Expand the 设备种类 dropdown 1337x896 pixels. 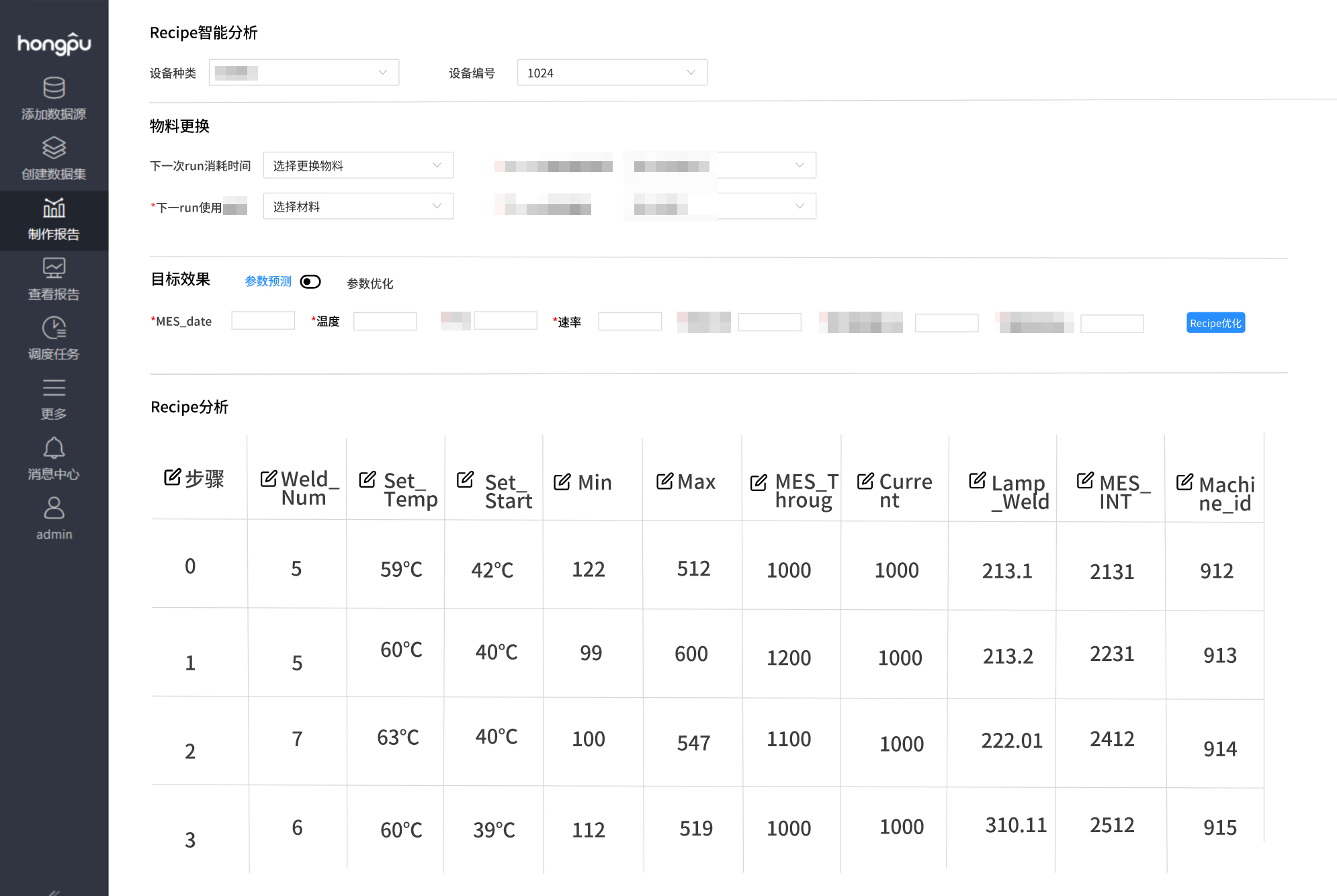coord(304,73)
